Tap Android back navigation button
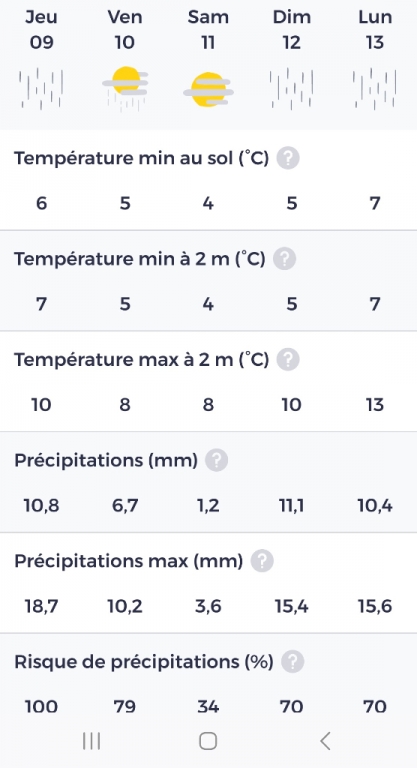 click(325, 741)
